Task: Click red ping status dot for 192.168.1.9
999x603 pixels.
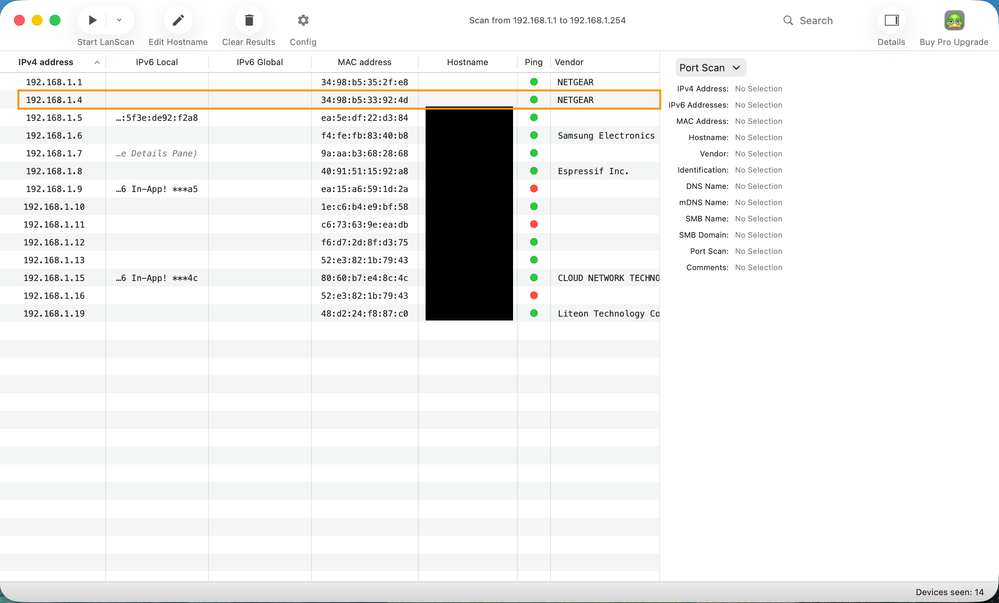Action: pyautogui.click(x=534, y=189)
